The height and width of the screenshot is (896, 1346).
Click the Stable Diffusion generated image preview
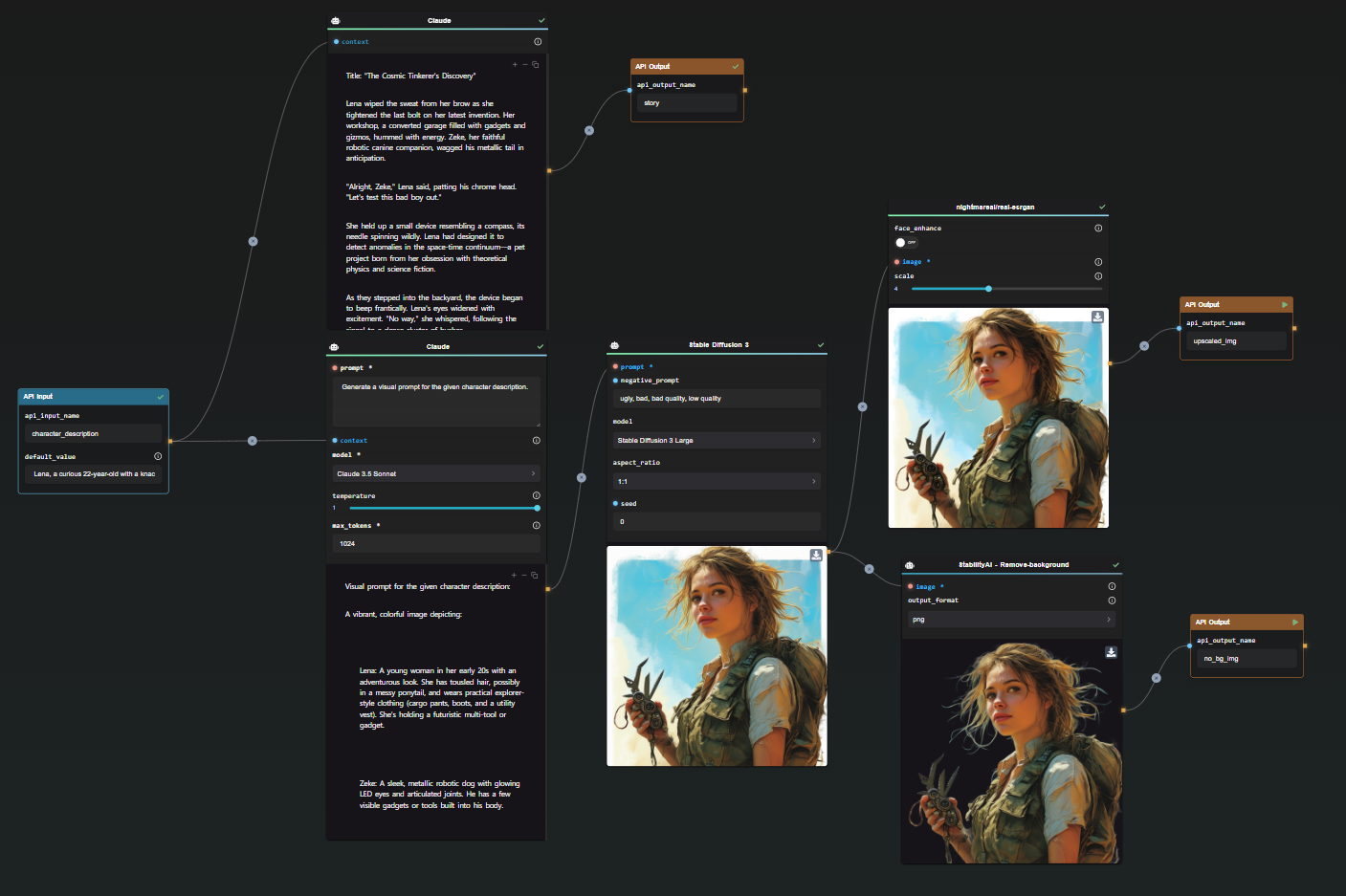[717, 656]
